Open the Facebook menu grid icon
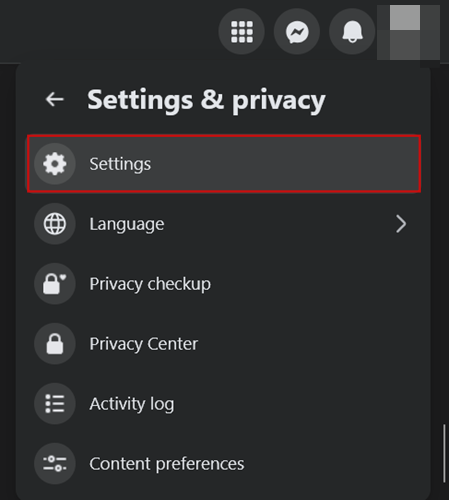 242,32
